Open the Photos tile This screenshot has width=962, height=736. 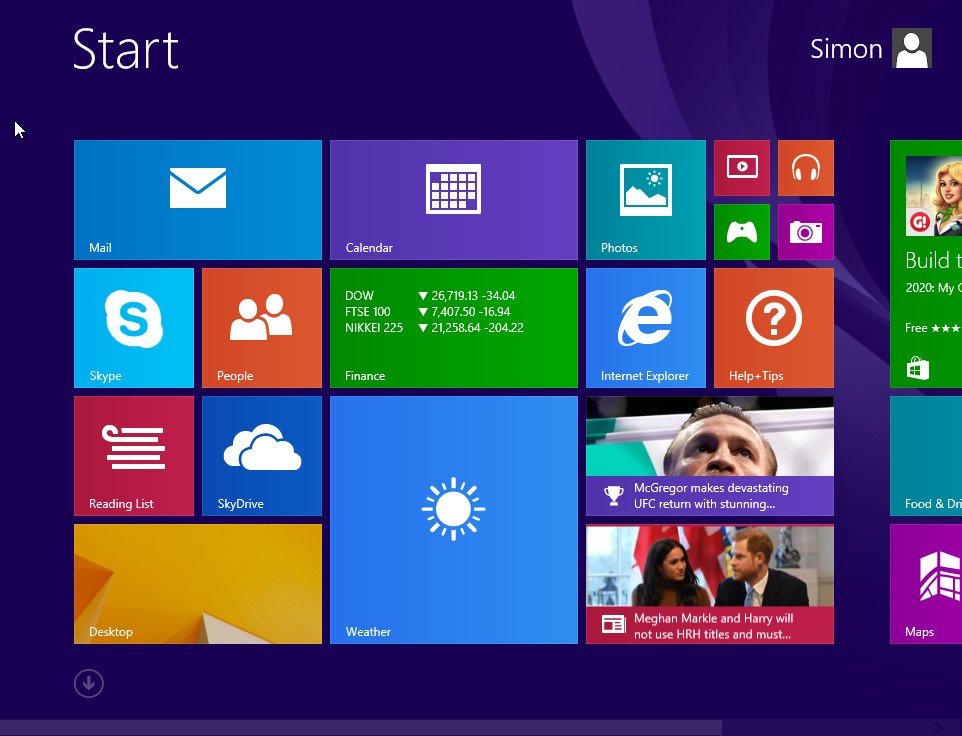(645, 199)
